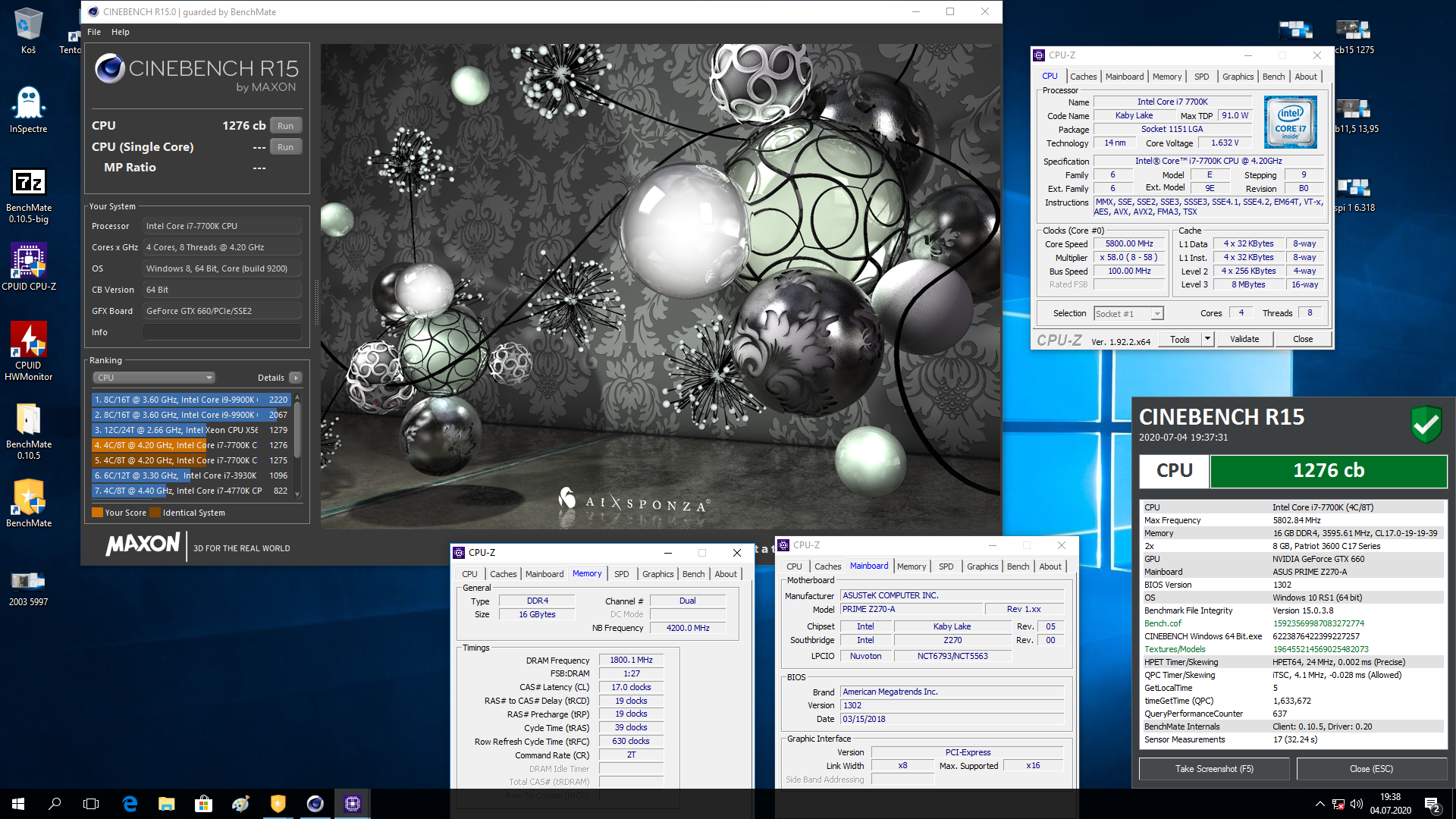
Task: Run the Cinebench CPU multi-core test
Action: click(x=285, y=126)
